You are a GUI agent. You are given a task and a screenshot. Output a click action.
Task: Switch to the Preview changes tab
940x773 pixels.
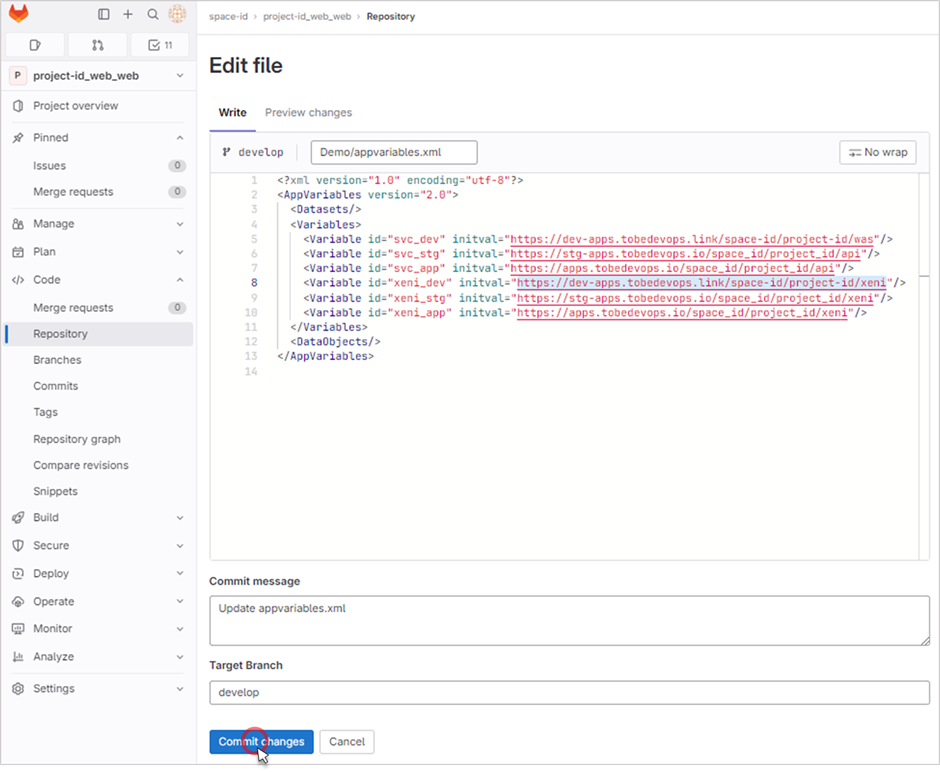[x=308, y=113]
